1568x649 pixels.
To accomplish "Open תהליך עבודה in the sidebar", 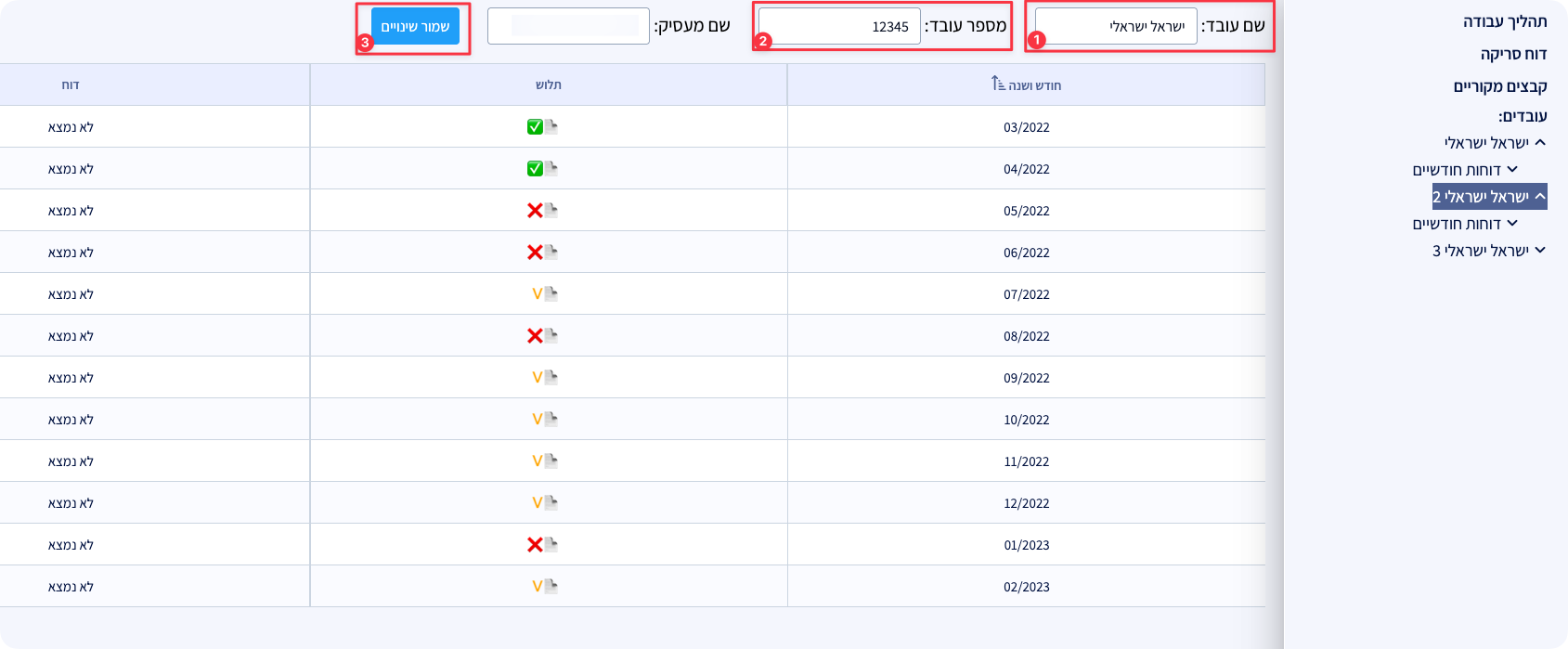I will point(1504,21).
